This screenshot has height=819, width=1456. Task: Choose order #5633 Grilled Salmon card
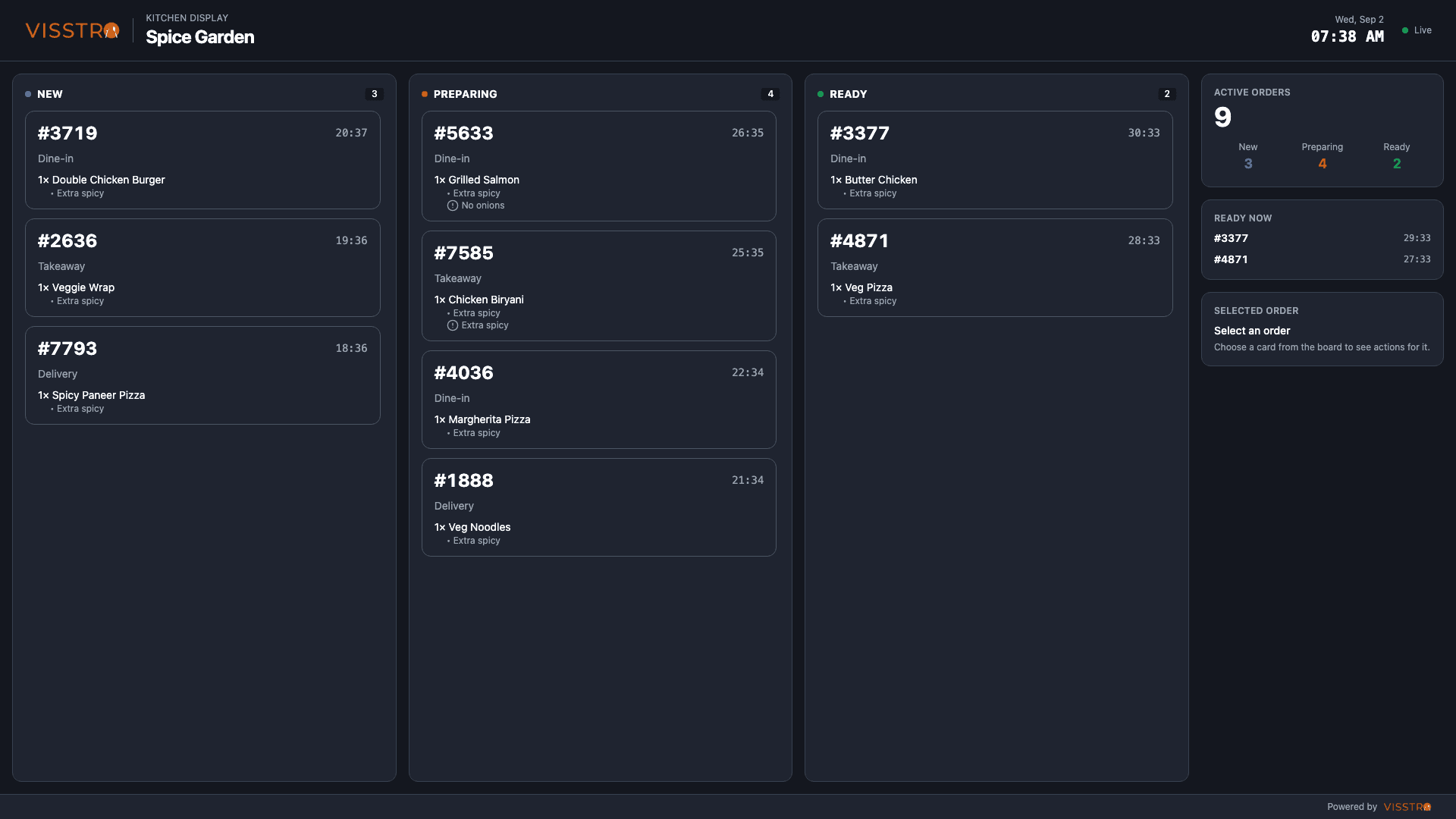point(598,166)
